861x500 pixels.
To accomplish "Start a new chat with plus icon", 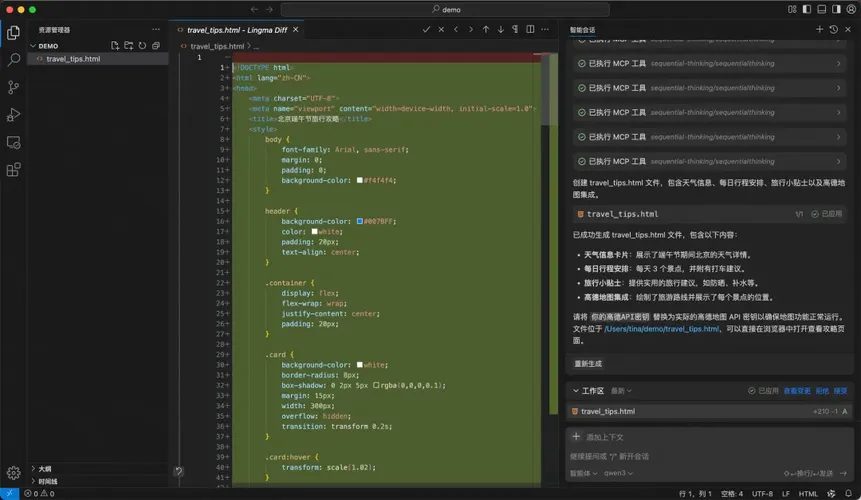I will pos(819,30).
